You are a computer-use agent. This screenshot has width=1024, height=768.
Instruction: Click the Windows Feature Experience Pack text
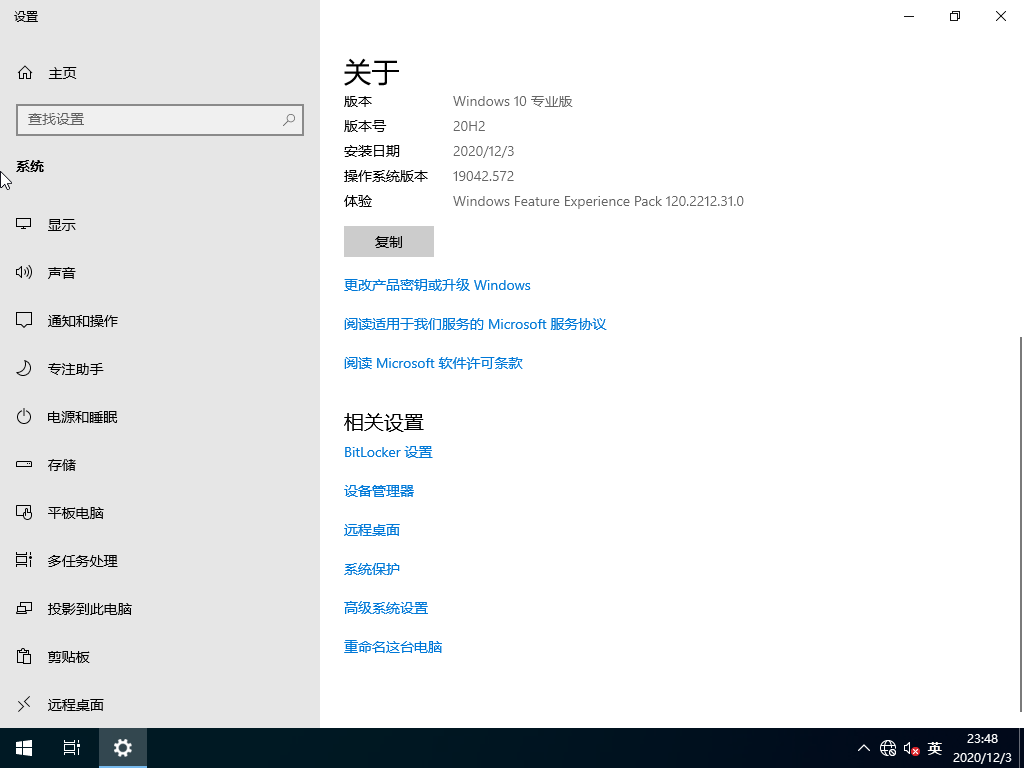tap(598, 201)
